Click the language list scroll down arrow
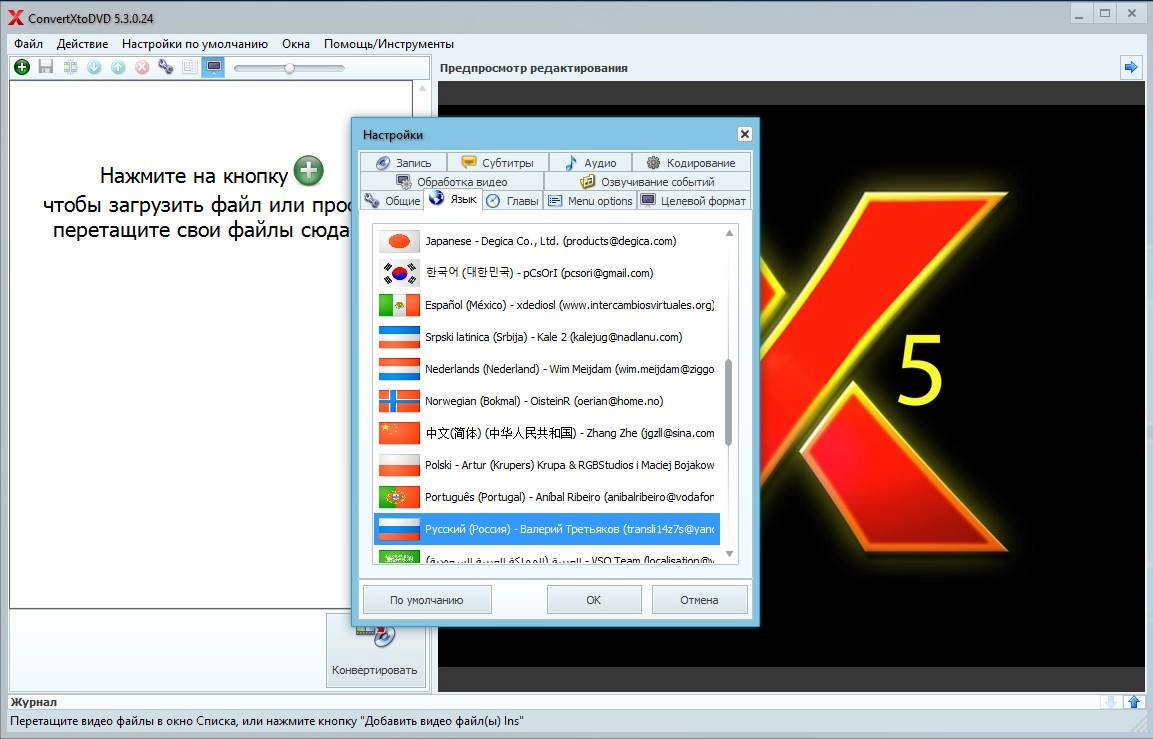 pos(729,554)
